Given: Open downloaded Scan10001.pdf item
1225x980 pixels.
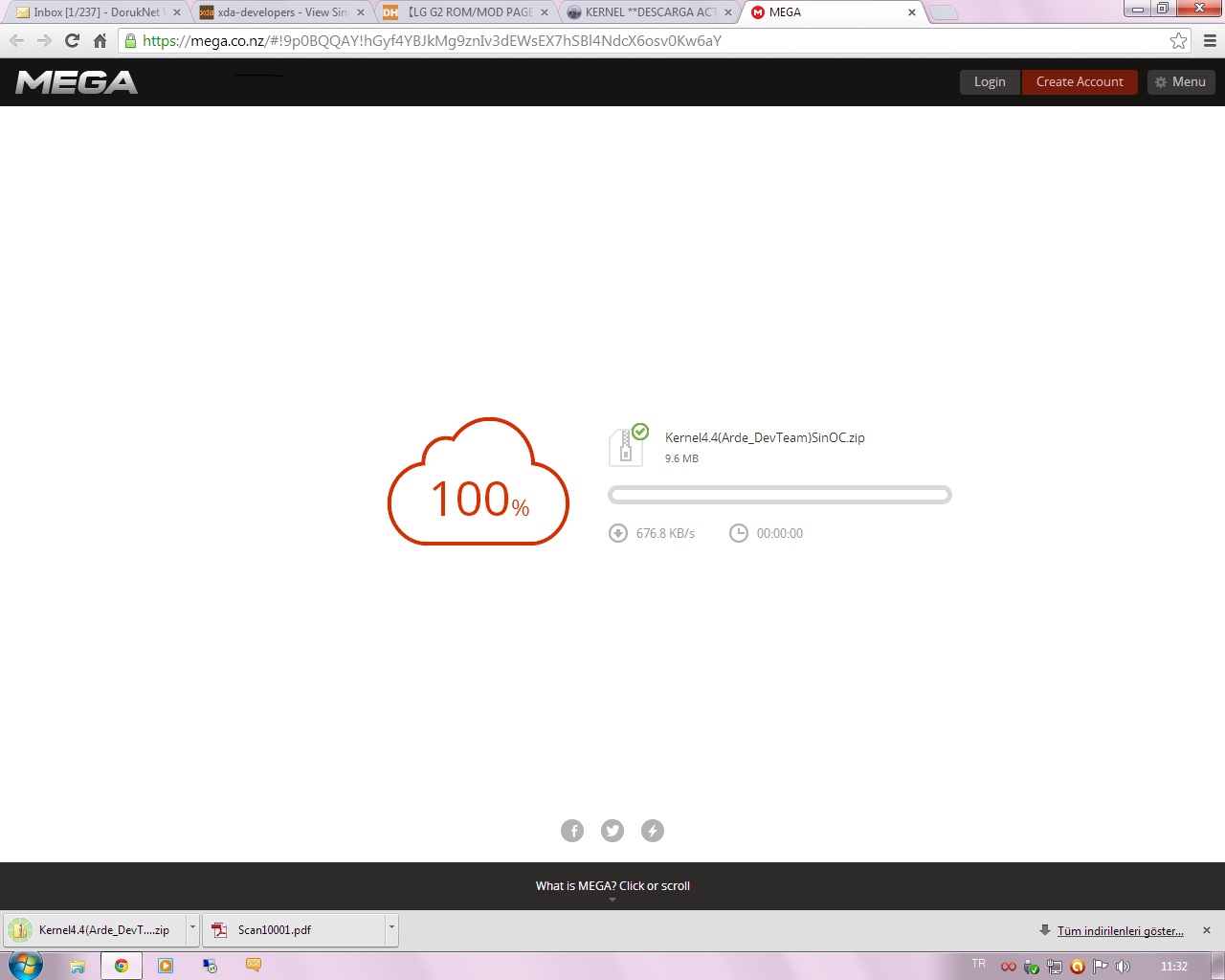Looking at the screenshot, I should click(x=294, y=930).
